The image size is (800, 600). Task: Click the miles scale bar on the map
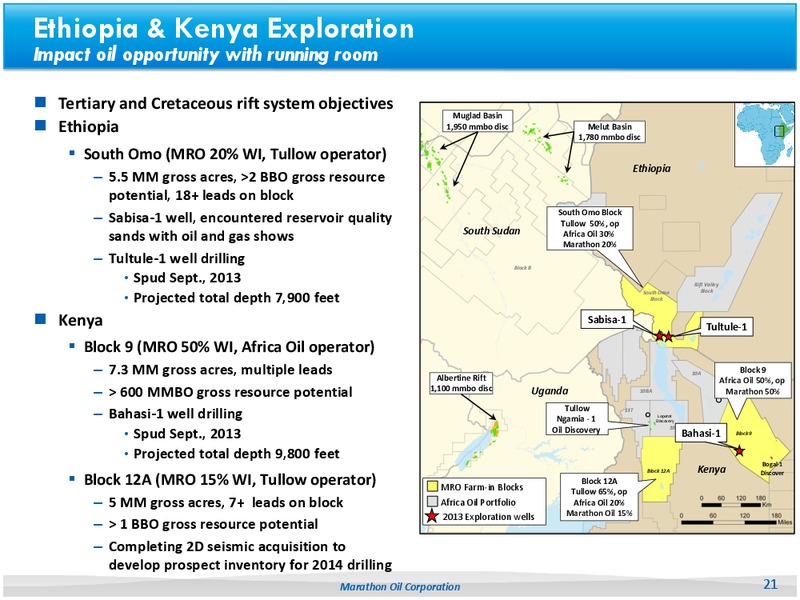coord(729,522)
